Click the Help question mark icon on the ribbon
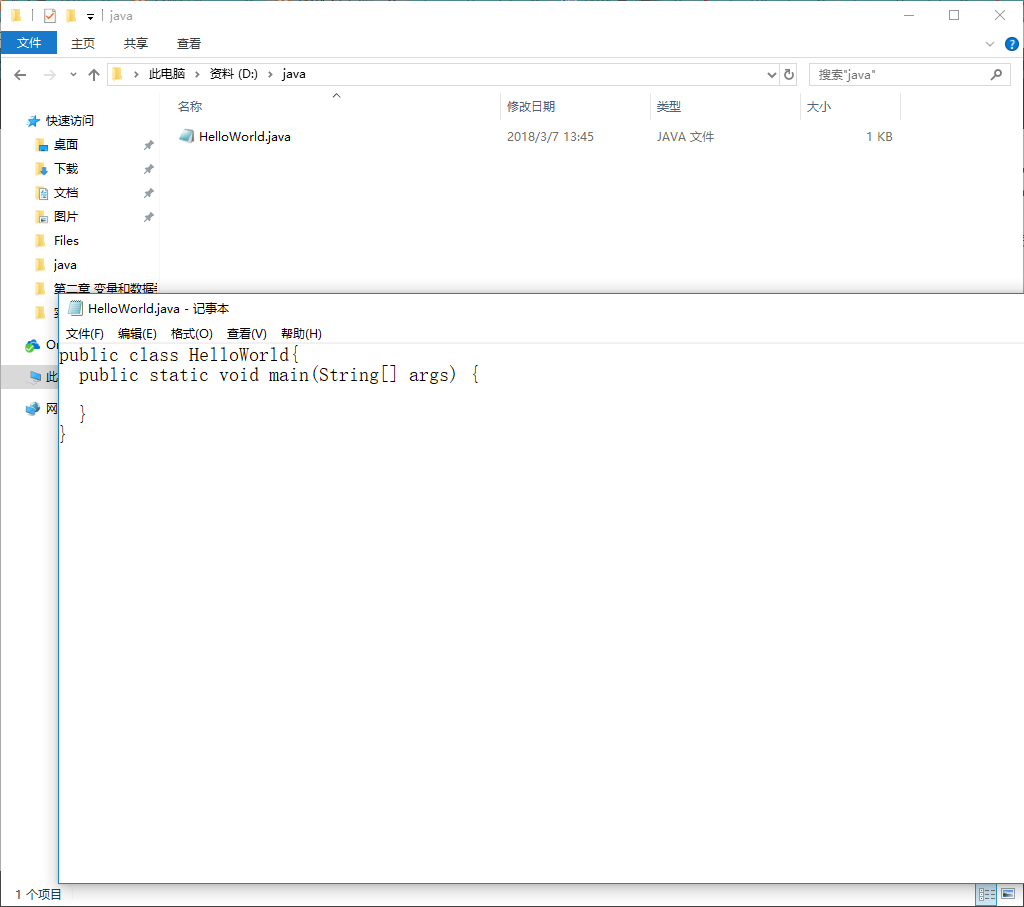Screen dimensions: 1024x907 1011,43
